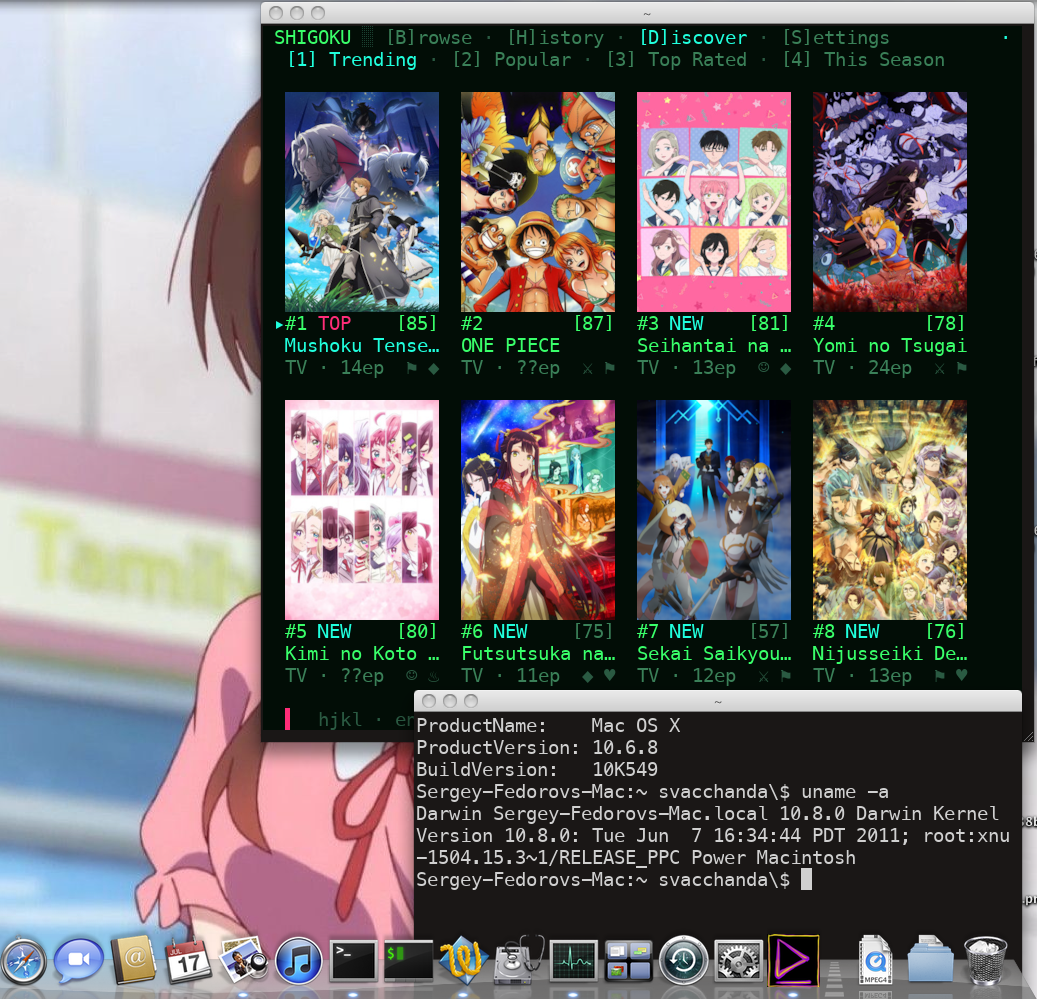Click the hot springs icon on Kimi no Koto row
The width and height of the screenshot is (1037, 999).
click(x=434, y=676)
